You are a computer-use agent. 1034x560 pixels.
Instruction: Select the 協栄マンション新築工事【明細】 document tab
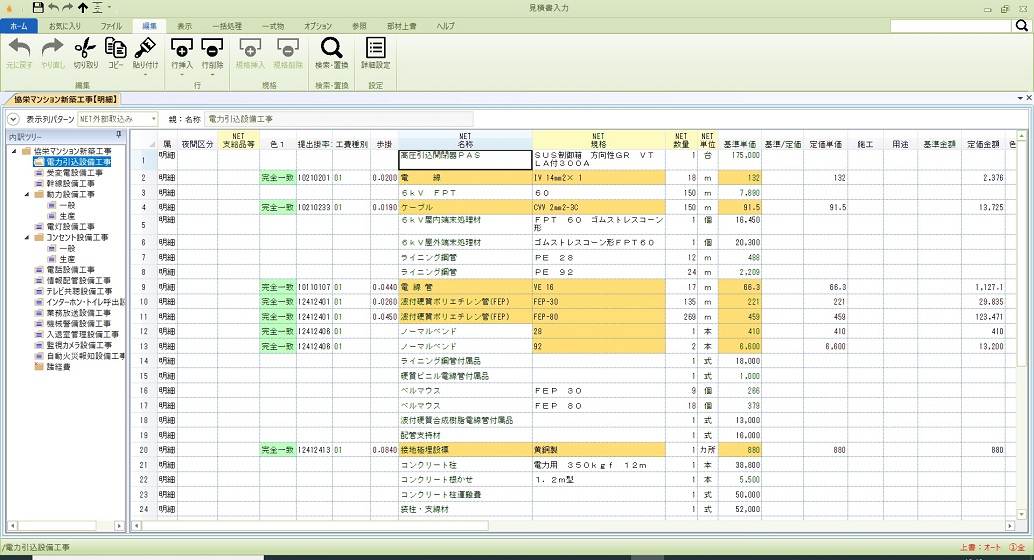[x=65, y=100]
